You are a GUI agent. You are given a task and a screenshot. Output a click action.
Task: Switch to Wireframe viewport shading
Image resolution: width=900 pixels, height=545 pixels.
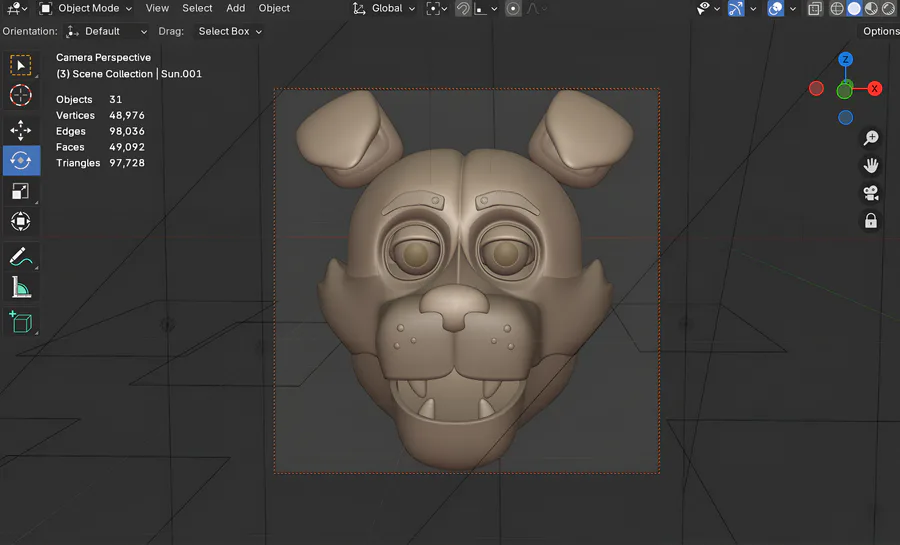click(x=837, y=8)
